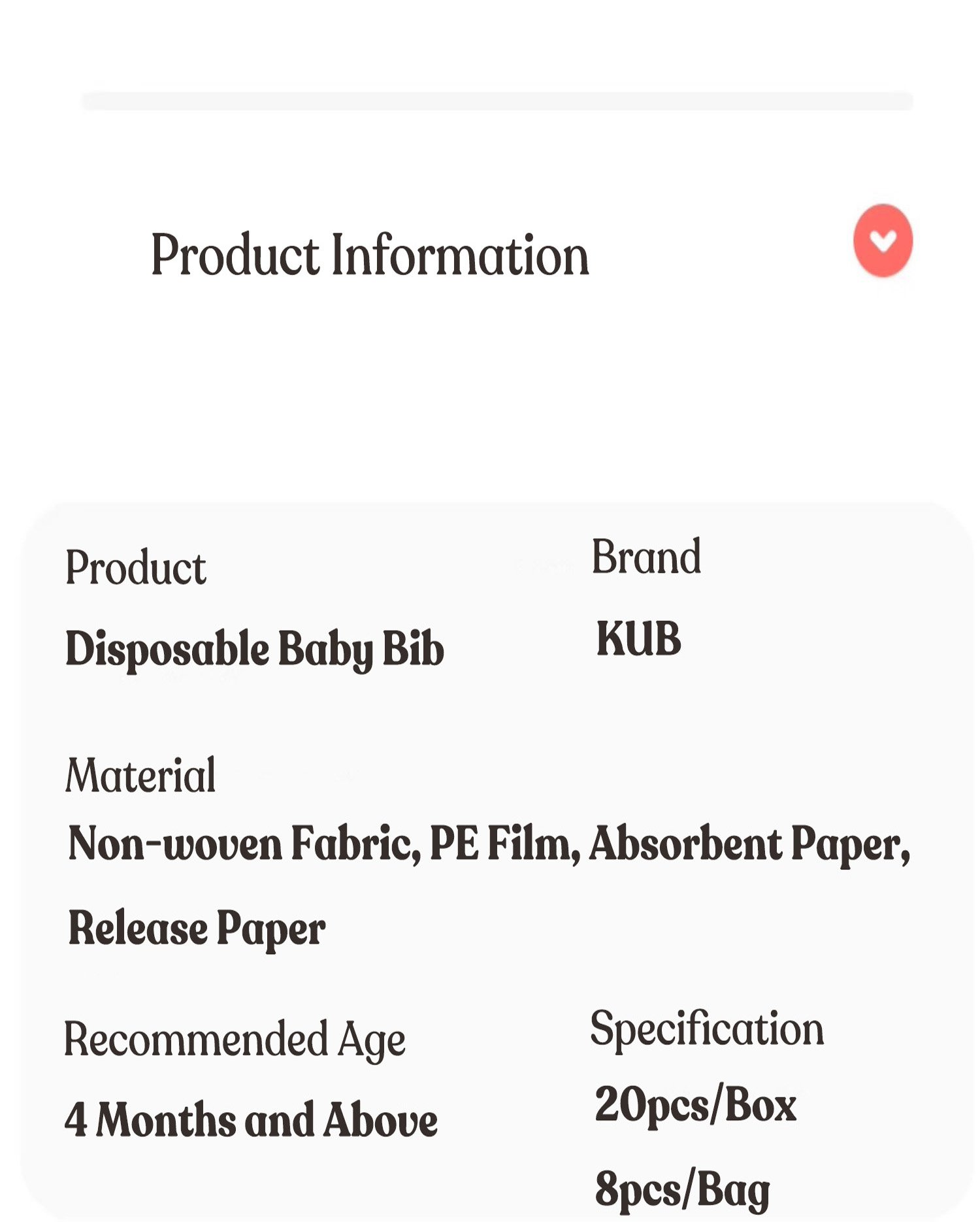Screen dimensions: 980x1222
Task: Select the 'Non-woven Fabric' material text
Action: [244, 844]
